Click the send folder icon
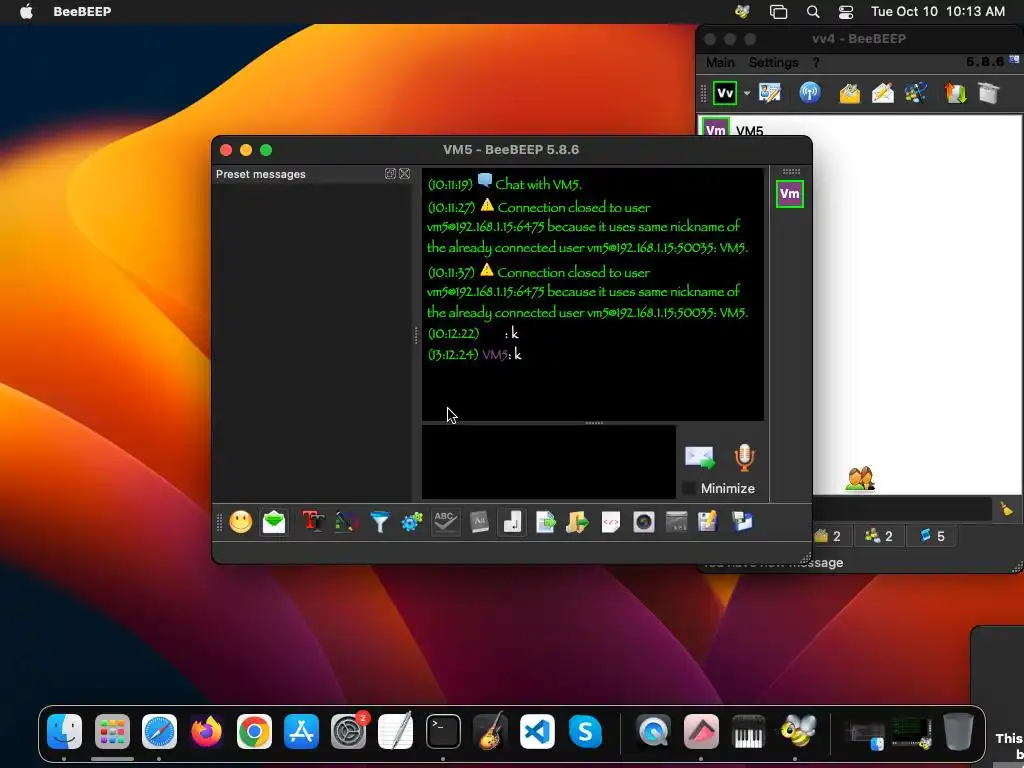1024x768 pixels. [577, 522]
